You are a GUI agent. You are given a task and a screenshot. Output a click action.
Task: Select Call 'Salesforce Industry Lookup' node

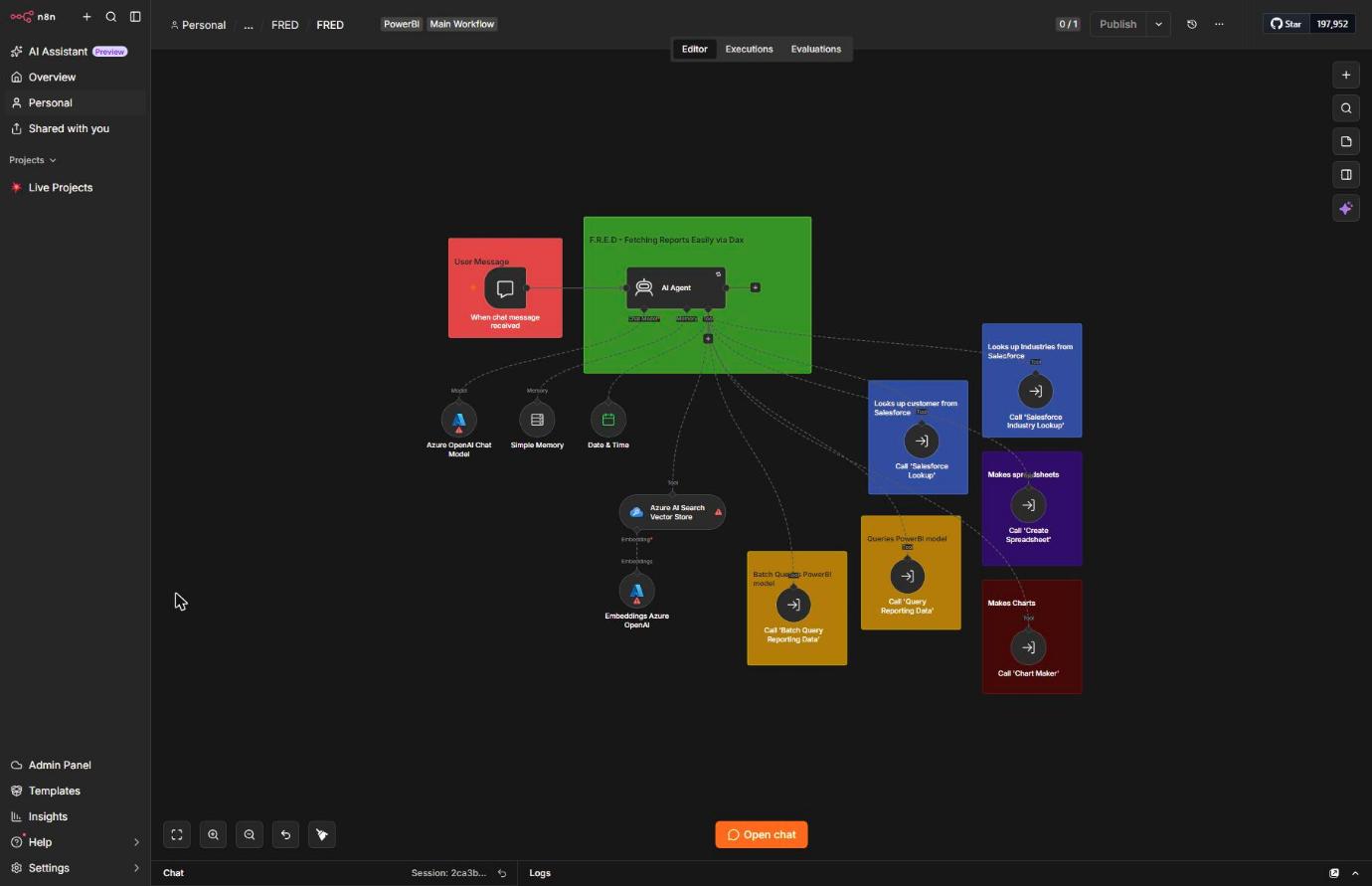point(1035,392)
